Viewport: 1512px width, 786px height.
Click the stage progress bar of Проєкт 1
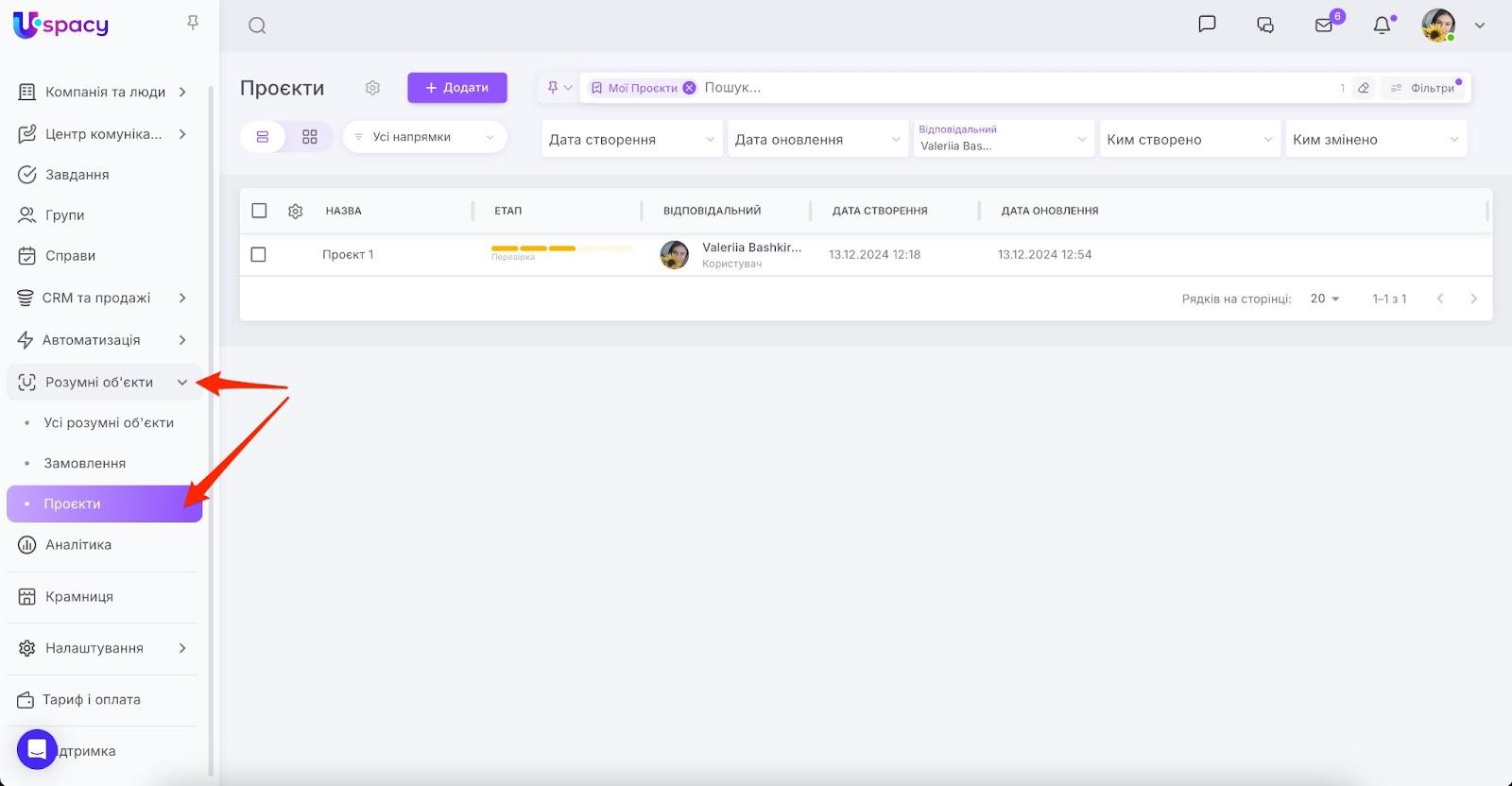561,248
